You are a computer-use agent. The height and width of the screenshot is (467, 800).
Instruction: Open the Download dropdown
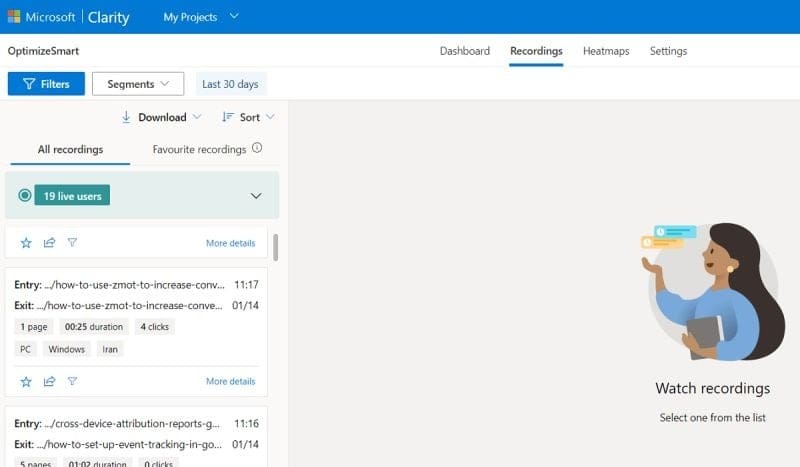coord(161,117)
